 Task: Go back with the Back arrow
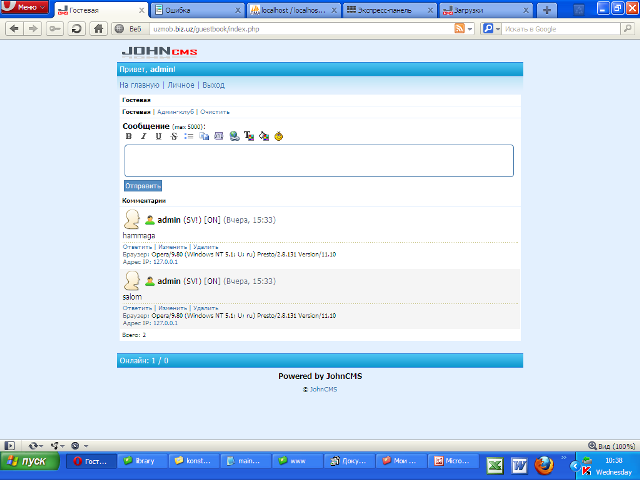point(14,29)
